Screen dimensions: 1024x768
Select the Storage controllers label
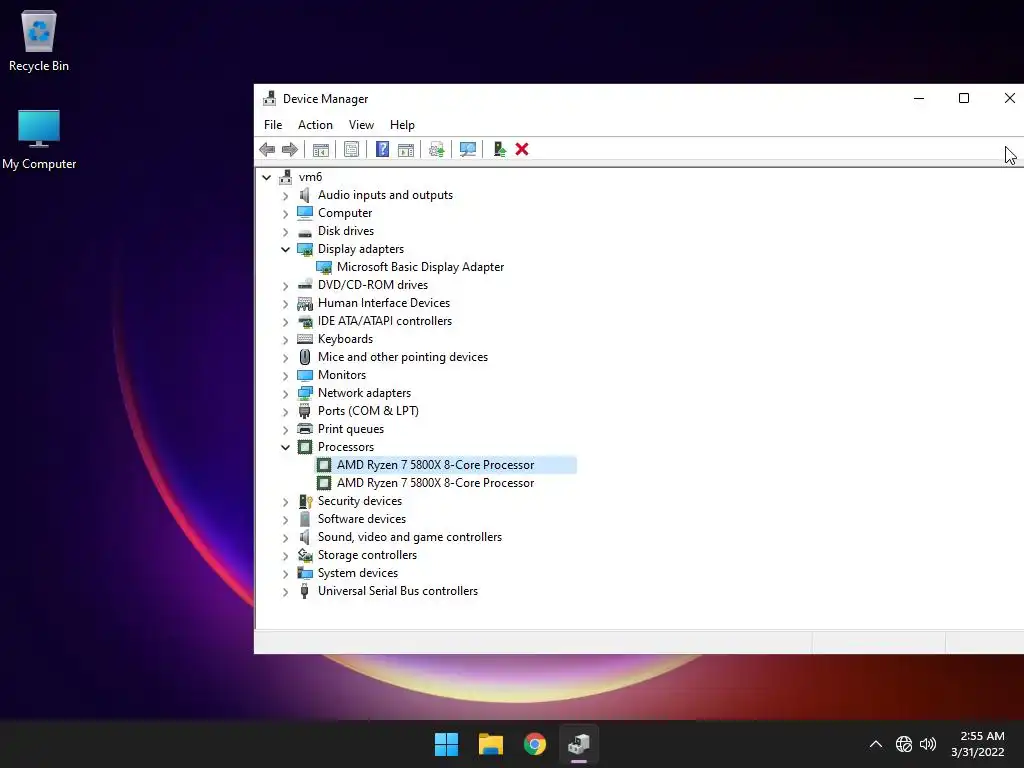[x=367, y=555]
